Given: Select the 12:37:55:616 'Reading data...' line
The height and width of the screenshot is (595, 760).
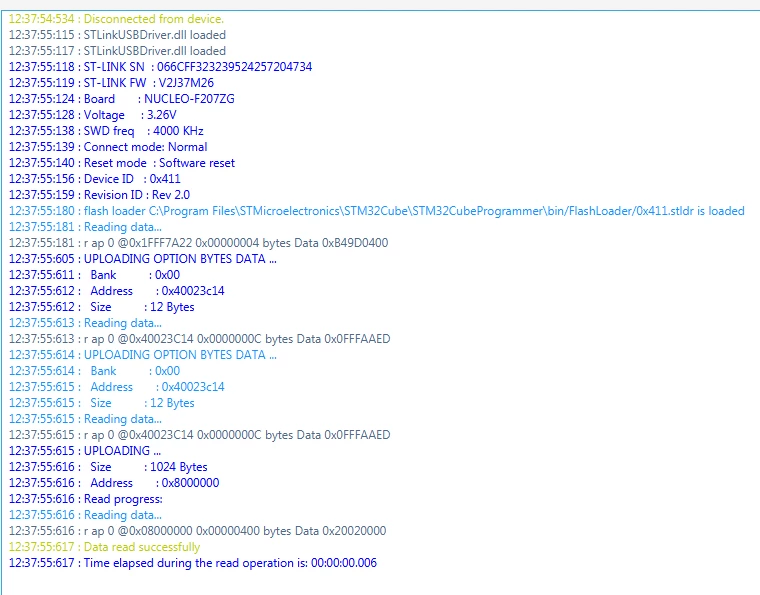Looking at the screenshot, I should coord(85,515).
